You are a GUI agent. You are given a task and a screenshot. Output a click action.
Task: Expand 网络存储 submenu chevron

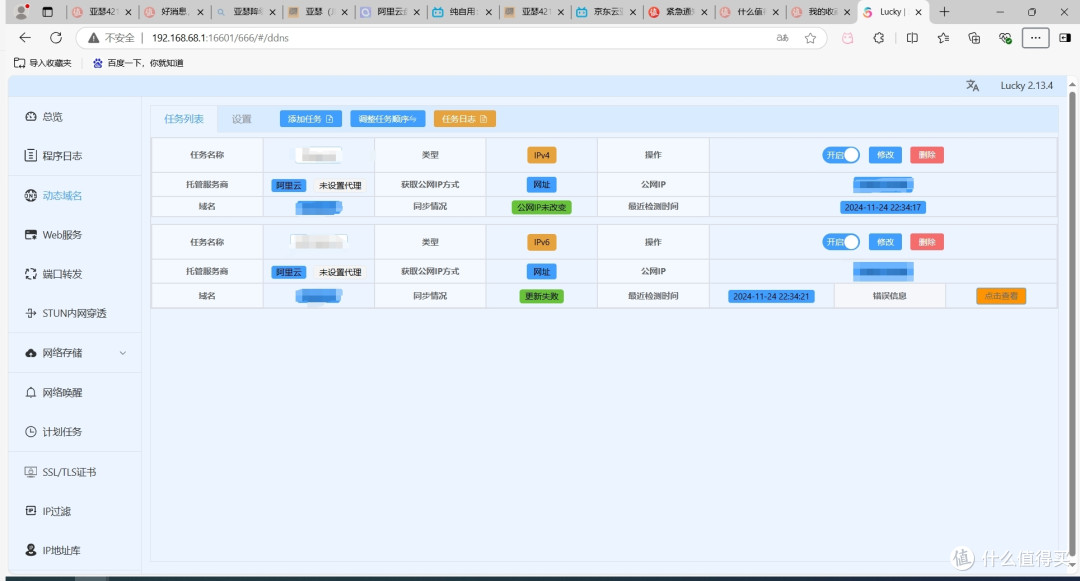click(x=123, y=353)
